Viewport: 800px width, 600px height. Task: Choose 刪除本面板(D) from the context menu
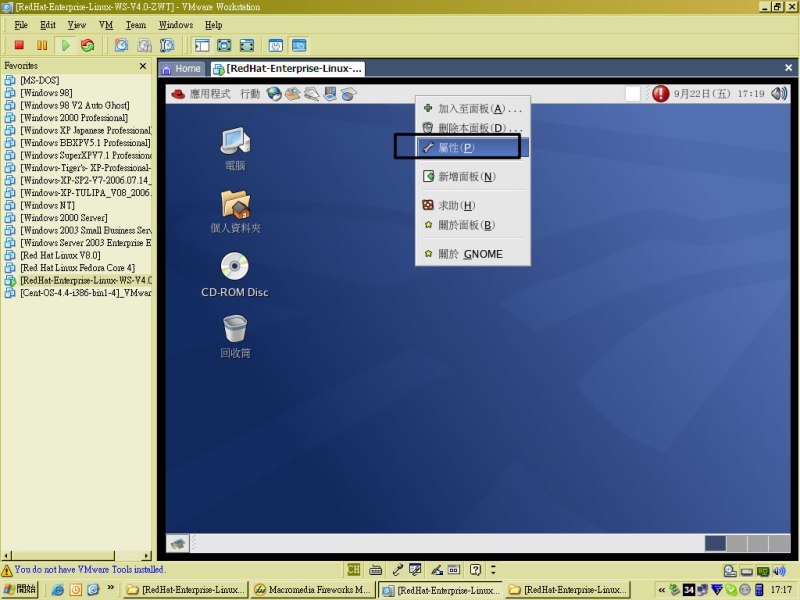coord(473,128)
